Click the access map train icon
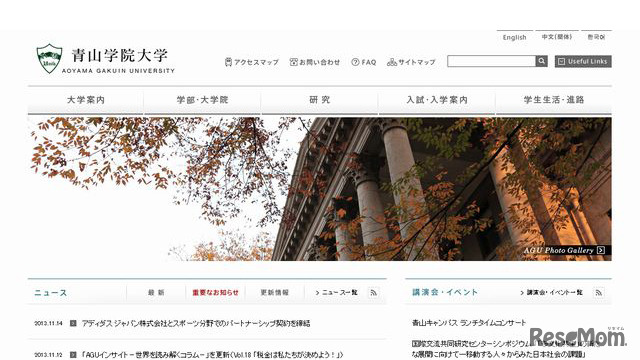This screenshot has height=360, width=640. [228, 62]
